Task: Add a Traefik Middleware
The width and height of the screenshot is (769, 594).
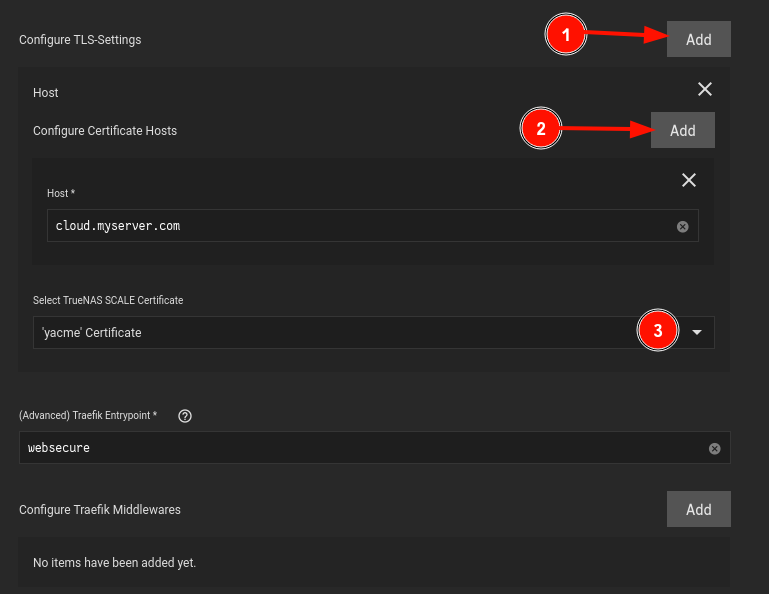Action: [x=698, y=509]
